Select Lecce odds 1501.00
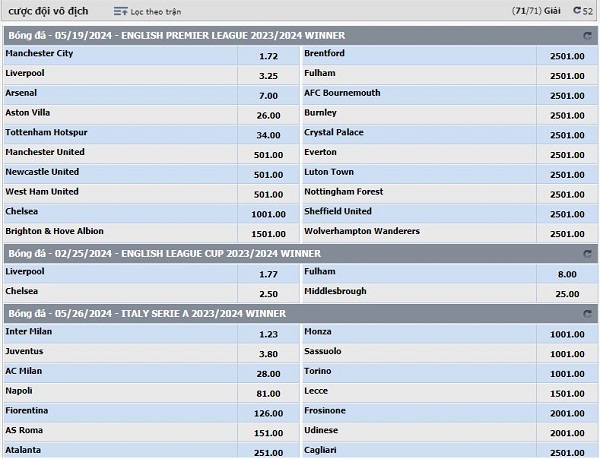The width and height of the screenshot is (600, 459). click(x=566, y=391)
